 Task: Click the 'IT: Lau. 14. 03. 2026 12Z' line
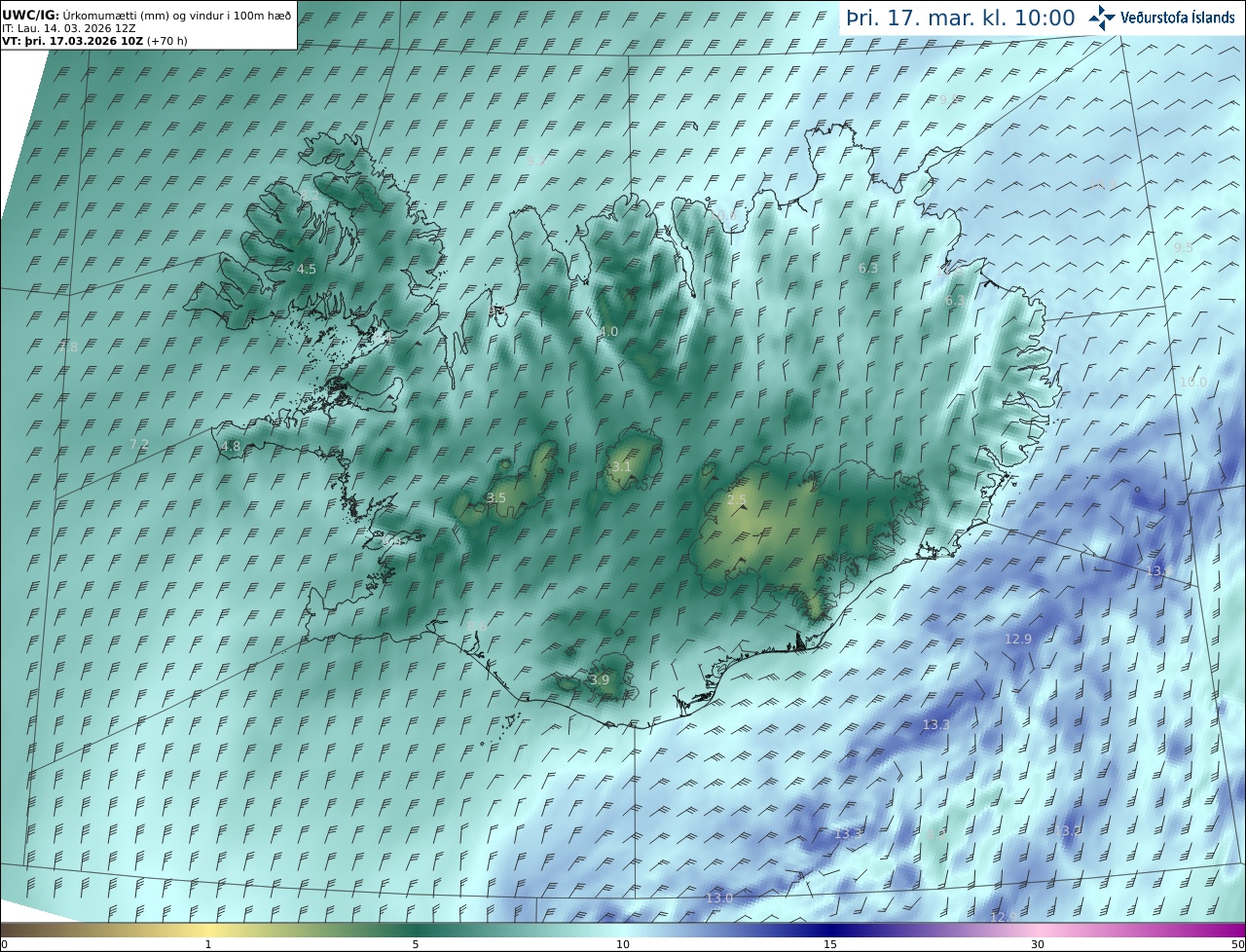pyautogui.click(x=68, y=28)
